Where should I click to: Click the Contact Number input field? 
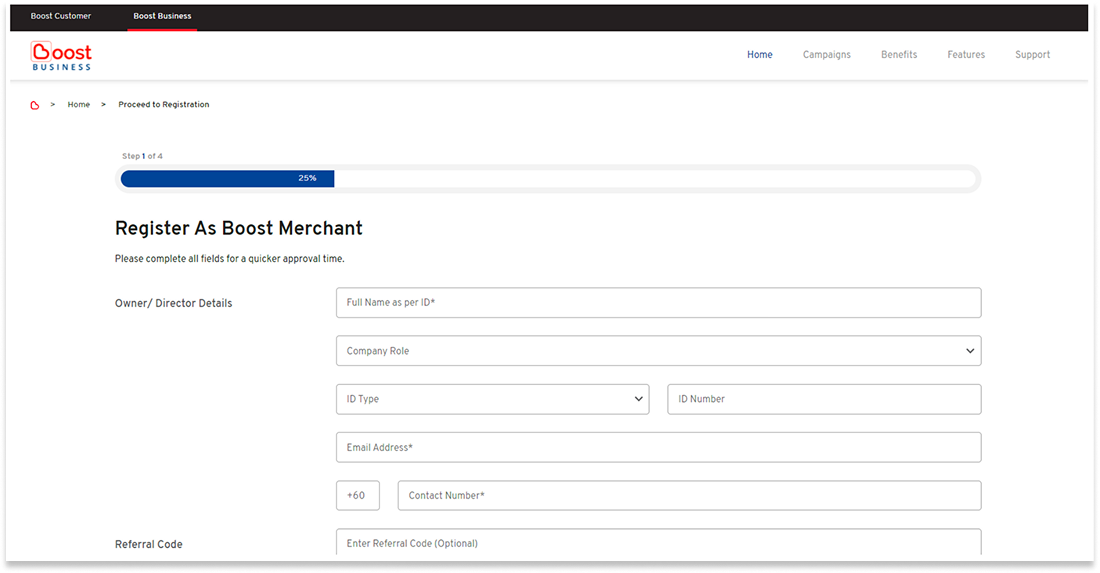tap(689, 495)
